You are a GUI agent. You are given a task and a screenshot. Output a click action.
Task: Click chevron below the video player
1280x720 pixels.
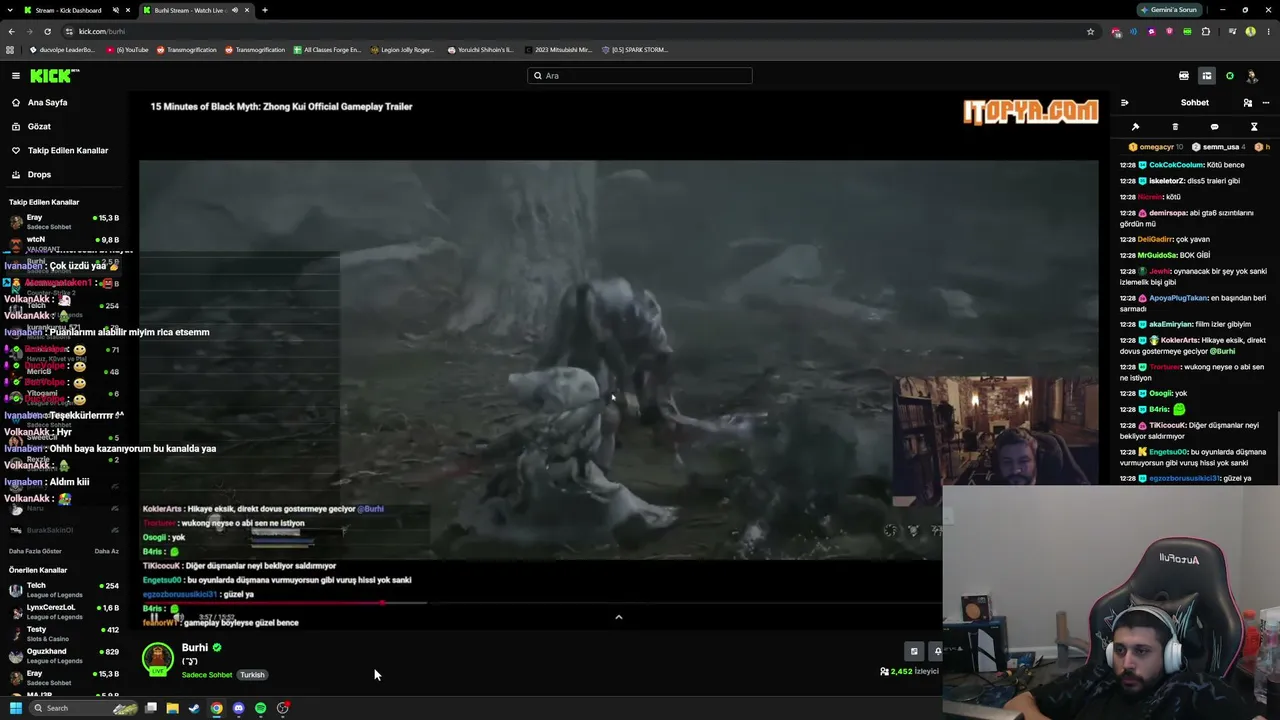coord(618,617)
